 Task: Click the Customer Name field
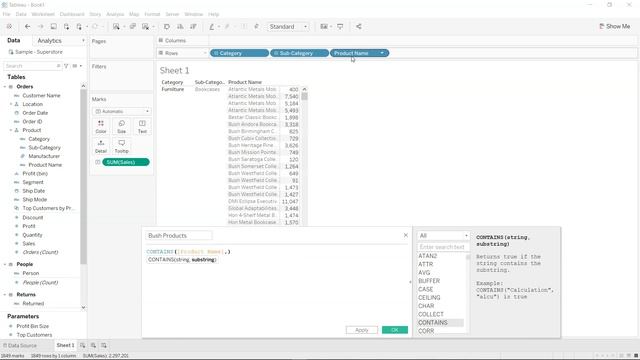click(x=41, y=96)
